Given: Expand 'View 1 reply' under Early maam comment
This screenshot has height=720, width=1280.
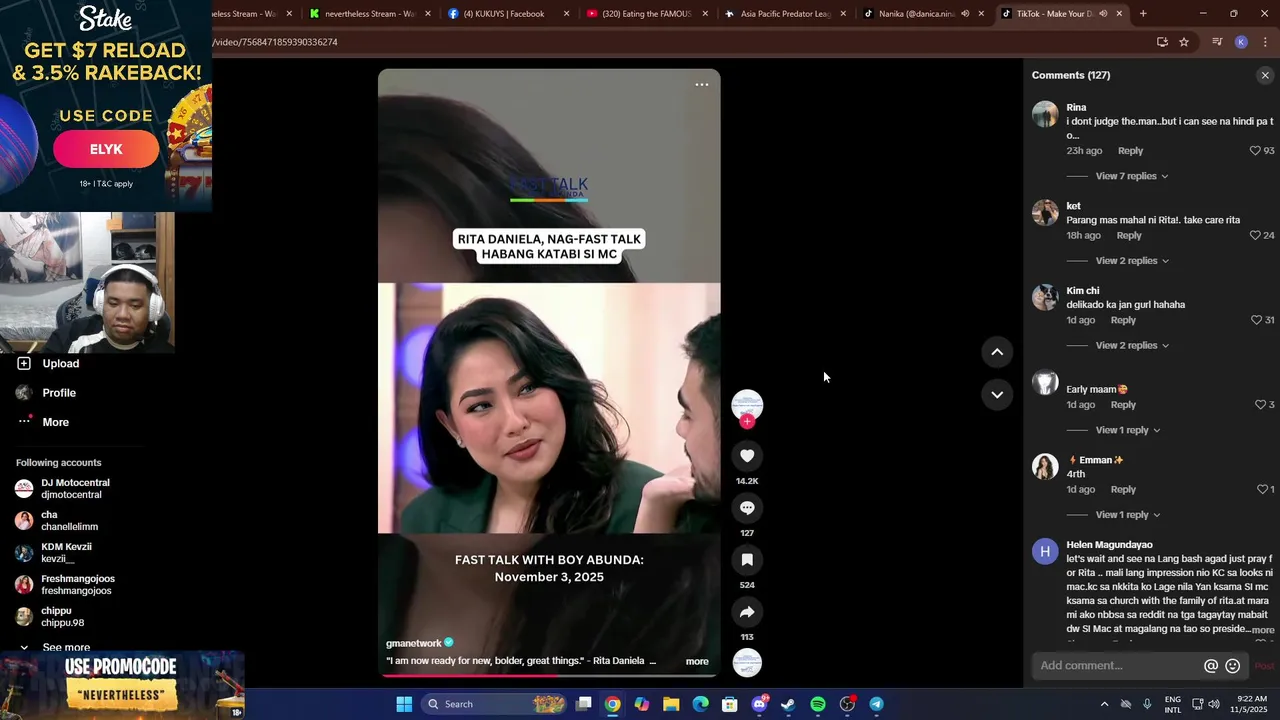Looking at the screenshot, I should [1128, 430].
